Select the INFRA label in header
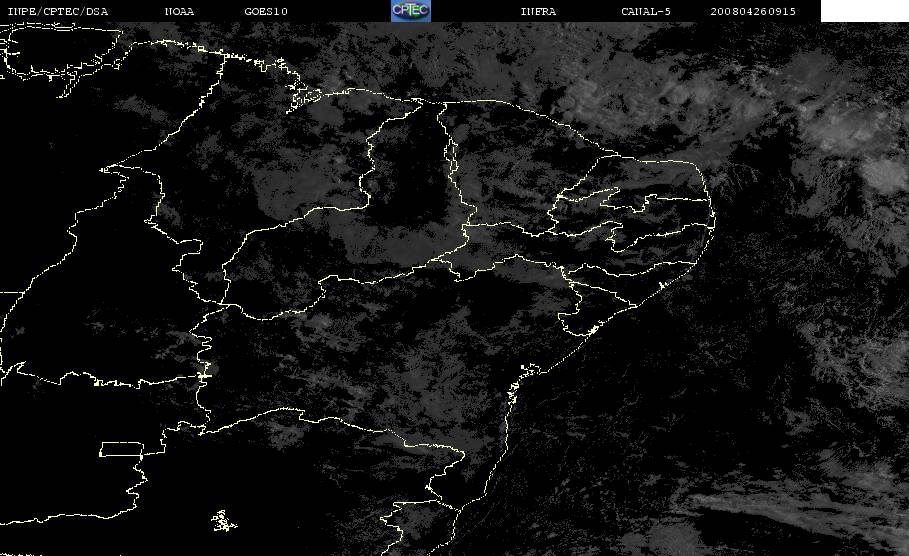909x556 pixels. coord(538,11)
